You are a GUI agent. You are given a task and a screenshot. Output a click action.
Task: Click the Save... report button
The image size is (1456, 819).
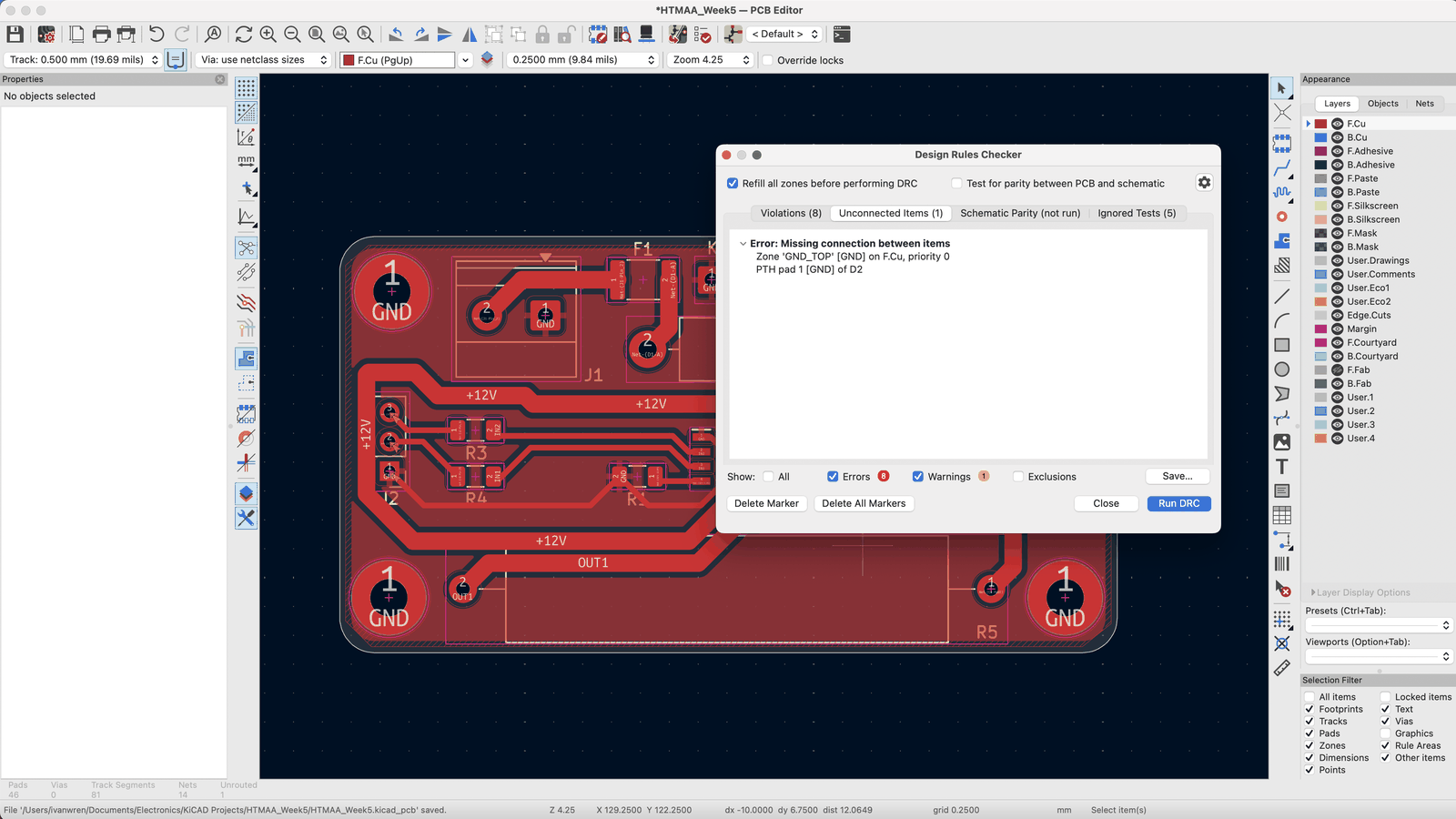[x=1177, y=476]
